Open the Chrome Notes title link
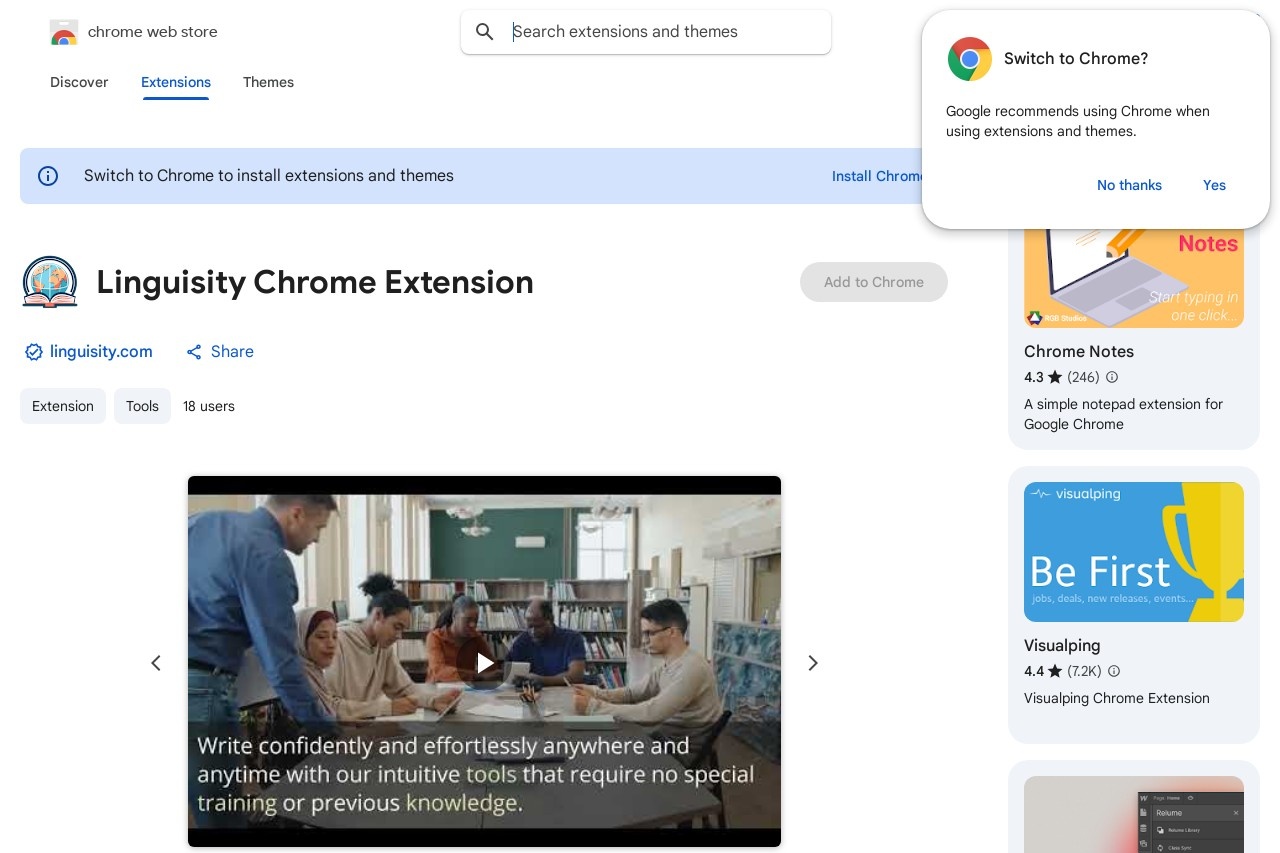The height and width of the screenshot is (853, 1280). (x=1079, y=352)
